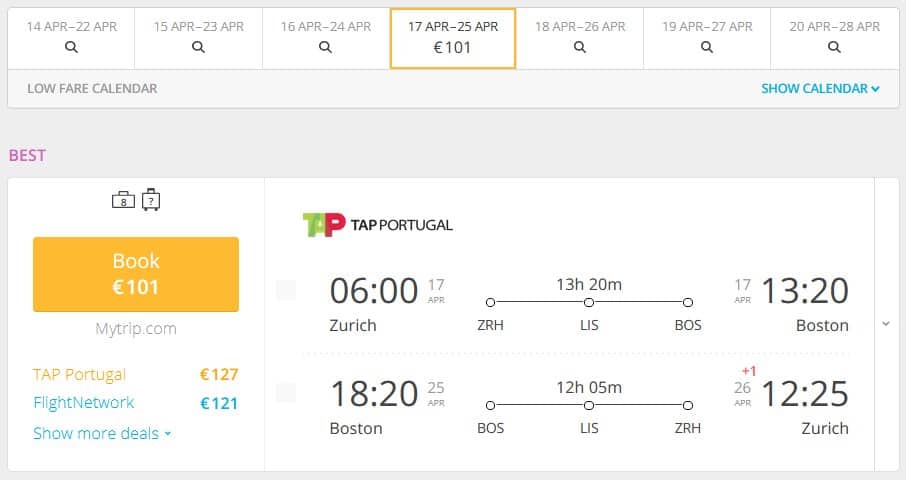Select the 14 Apr–22 Apr date tab
The height and width of the screenshot is (480, 906).
tap(71, 39)
